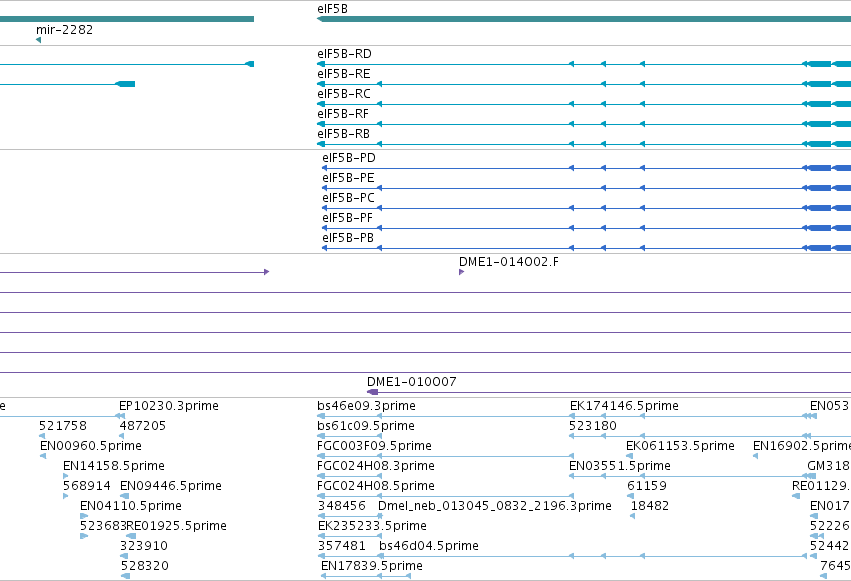Click the EK061153.5prime EST label
Image resolution: width=851 pixels, height=581 pixels.
(x=680, y=446)
